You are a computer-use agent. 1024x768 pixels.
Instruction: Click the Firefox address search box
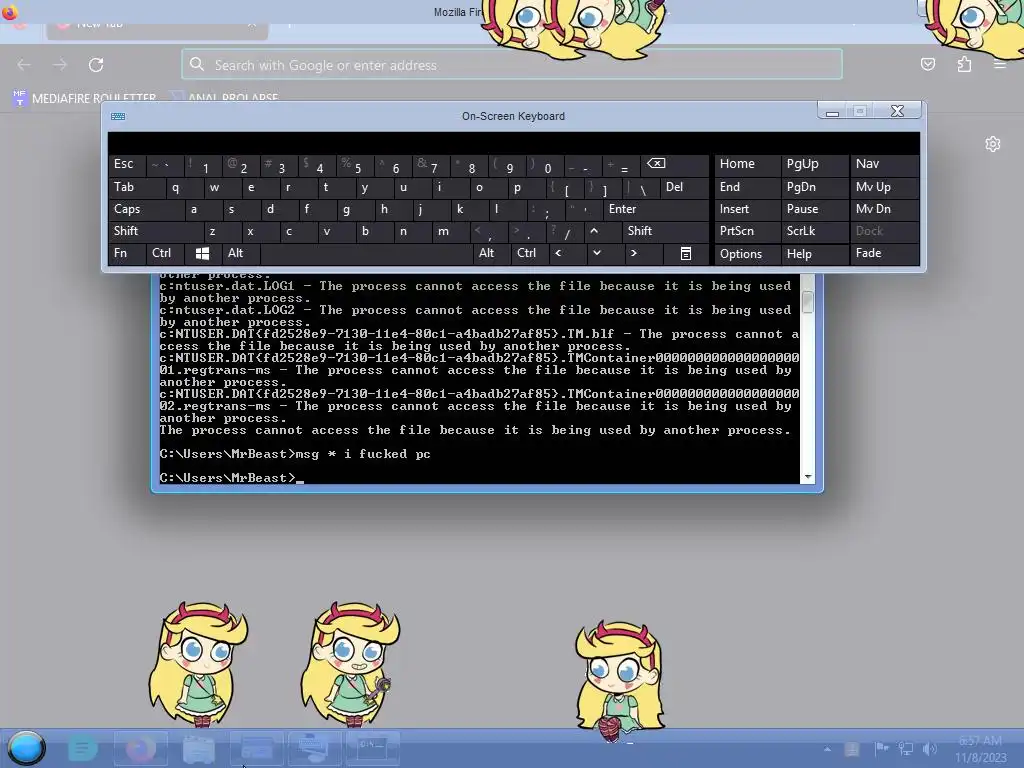[x=512, y=65]
